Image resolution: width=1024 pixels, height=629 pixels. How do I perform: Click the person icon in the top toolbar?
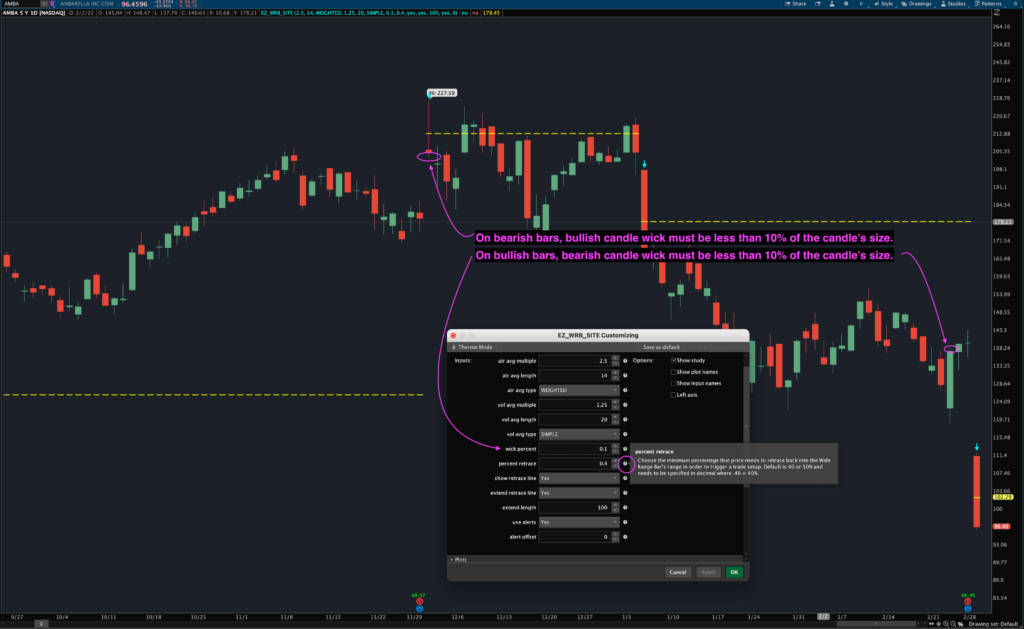[x=831, y=4]
